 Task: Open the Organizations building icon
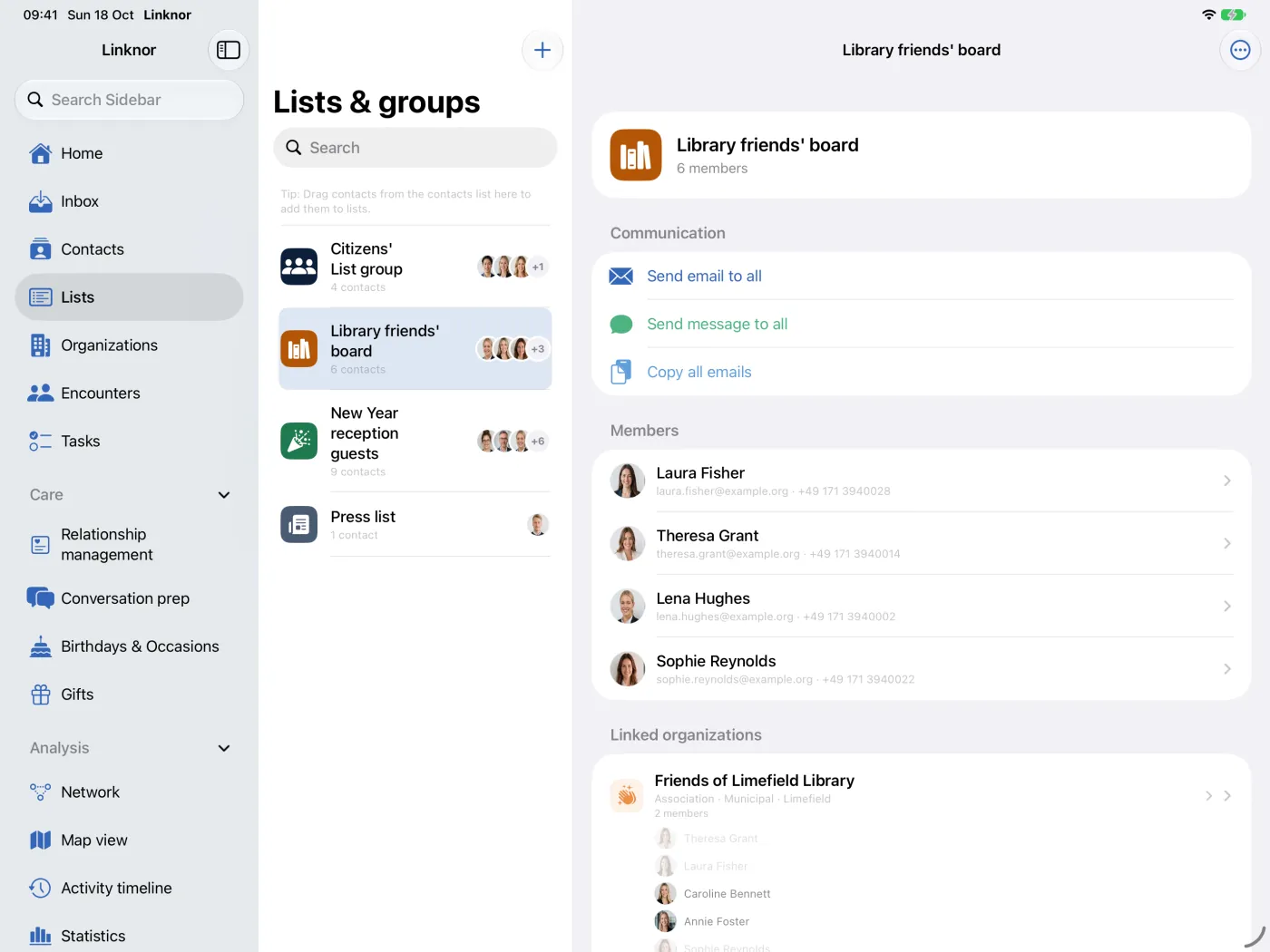[x=41, y=345]
